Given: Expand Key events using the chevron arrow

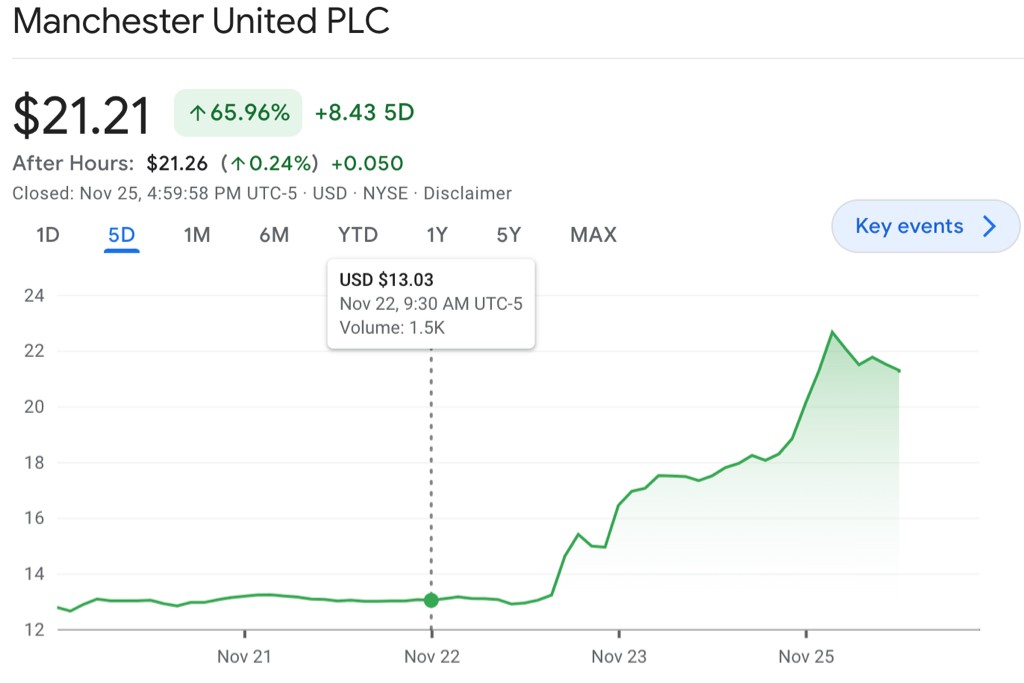Looking at the screenshot, I should 990,226.
